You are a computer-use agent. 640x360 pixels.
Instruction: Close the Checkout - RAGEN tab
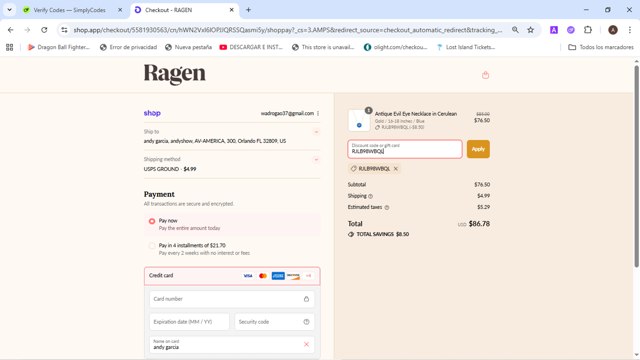click(x=231, y=10)
